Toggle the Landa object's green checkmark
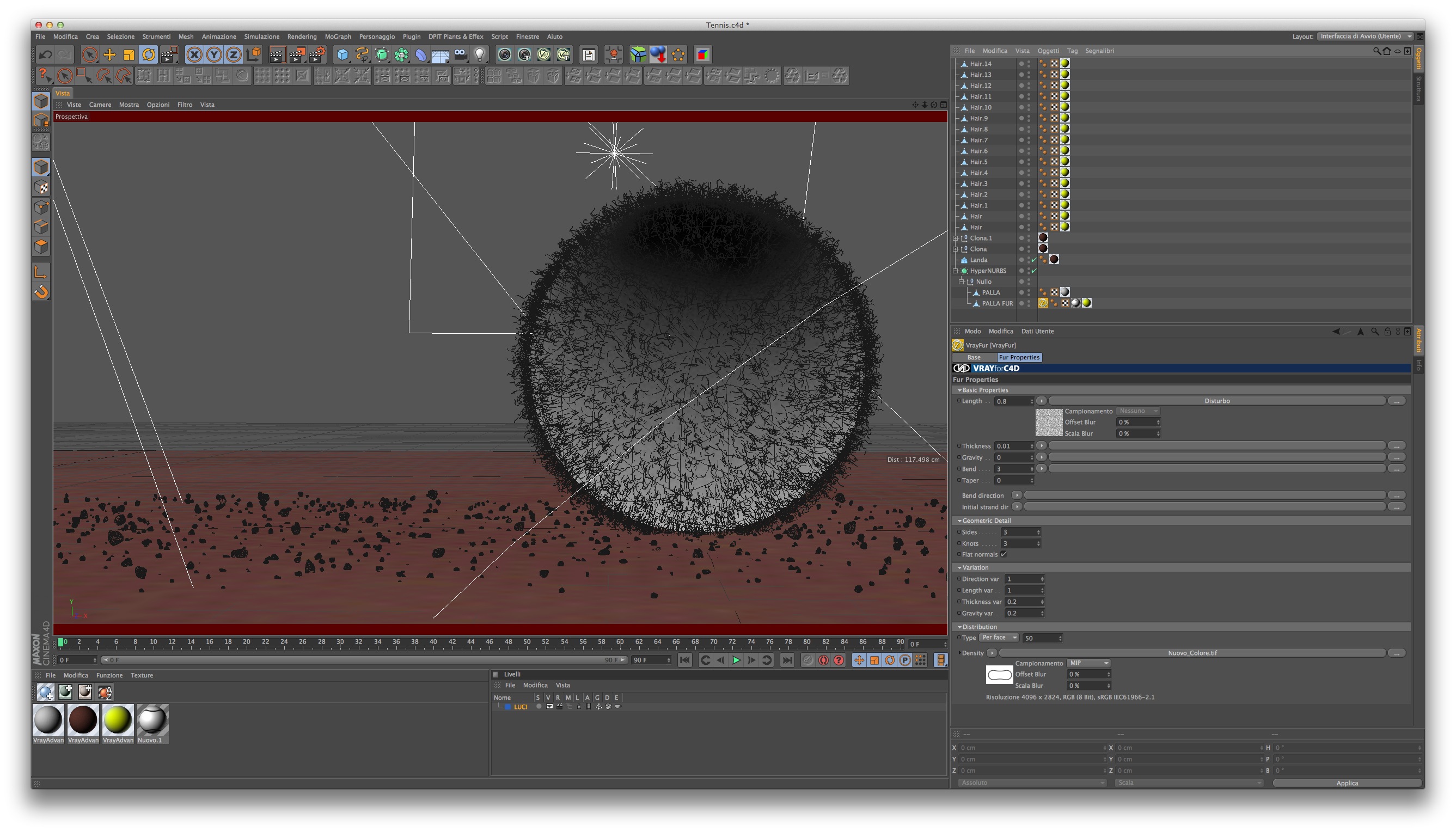 [1033, 260]
